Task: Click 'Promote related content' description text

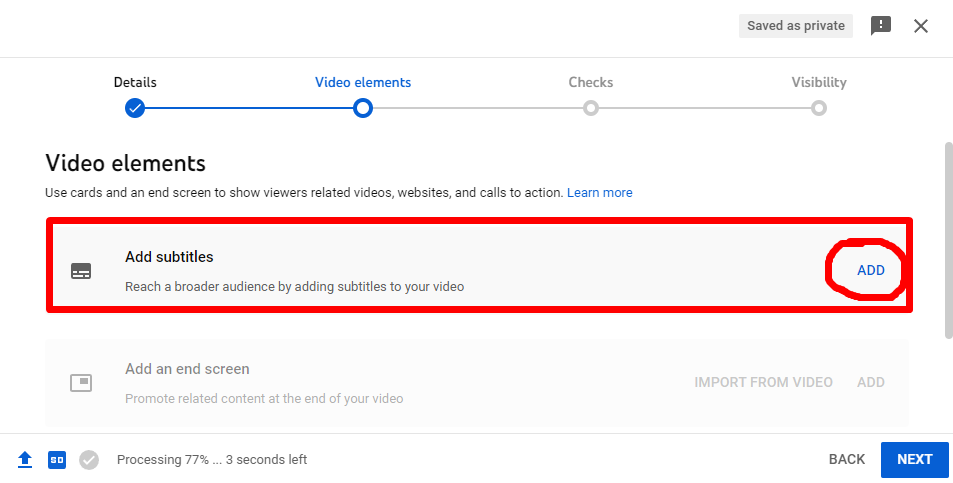Action: (x=264, y=399)
